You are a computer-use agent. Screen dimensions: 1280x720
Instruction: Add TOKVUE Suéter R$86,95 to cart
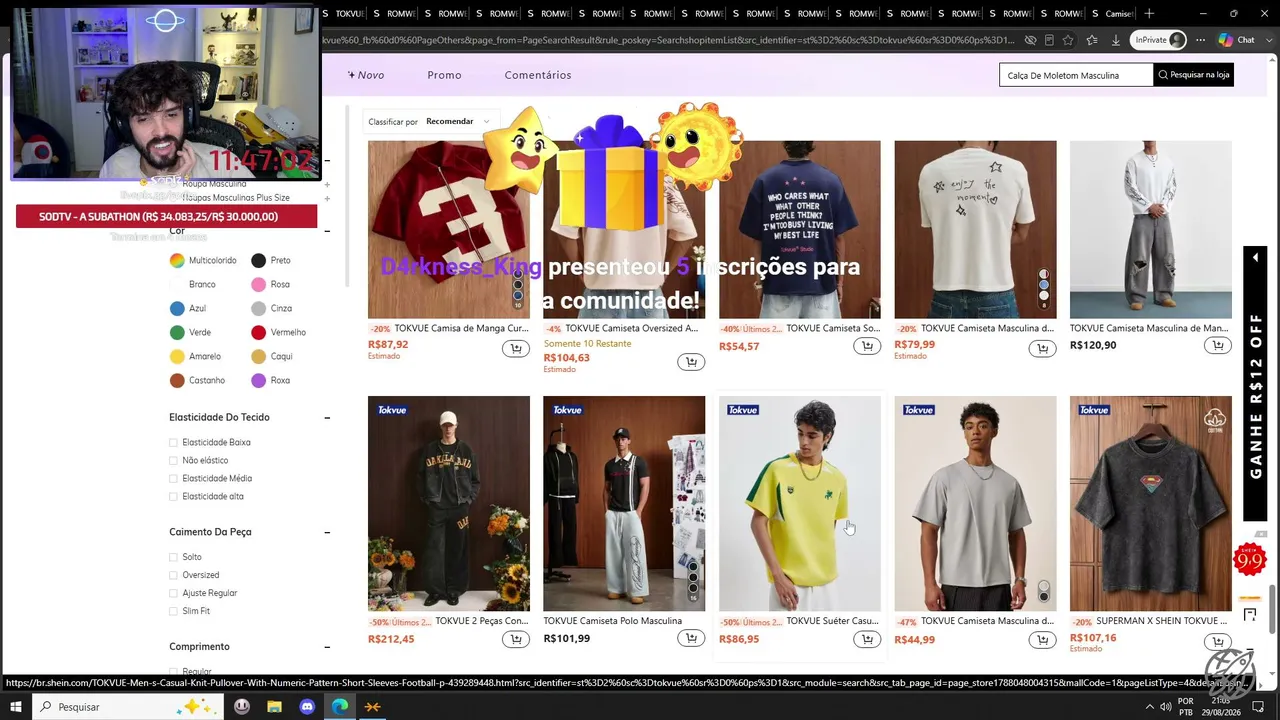click(x=867, y=639)
